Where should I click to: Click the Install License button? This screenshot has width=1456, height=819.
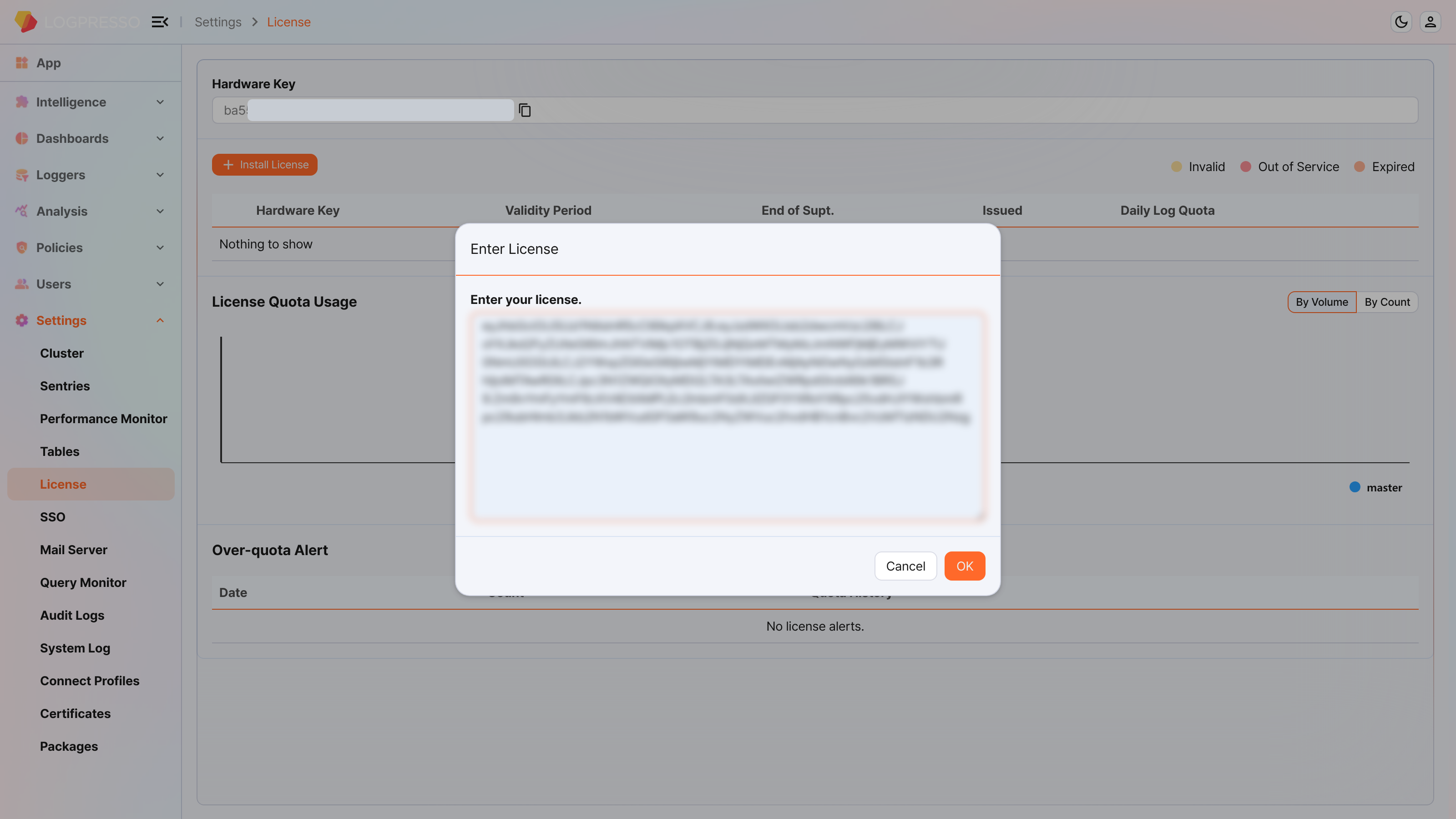coord(264,165)
